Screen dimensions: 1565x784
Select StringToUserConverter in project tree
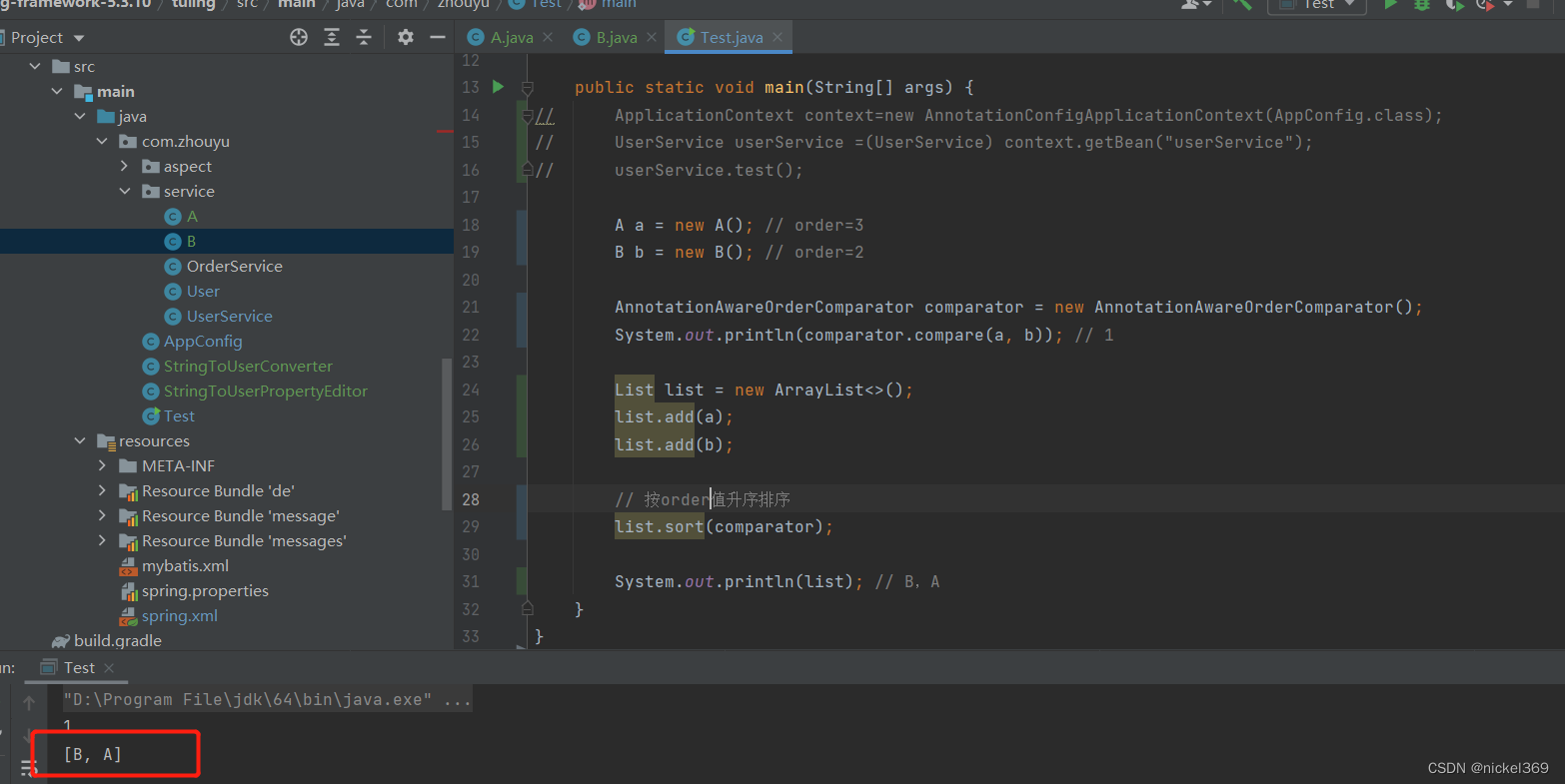248,367
